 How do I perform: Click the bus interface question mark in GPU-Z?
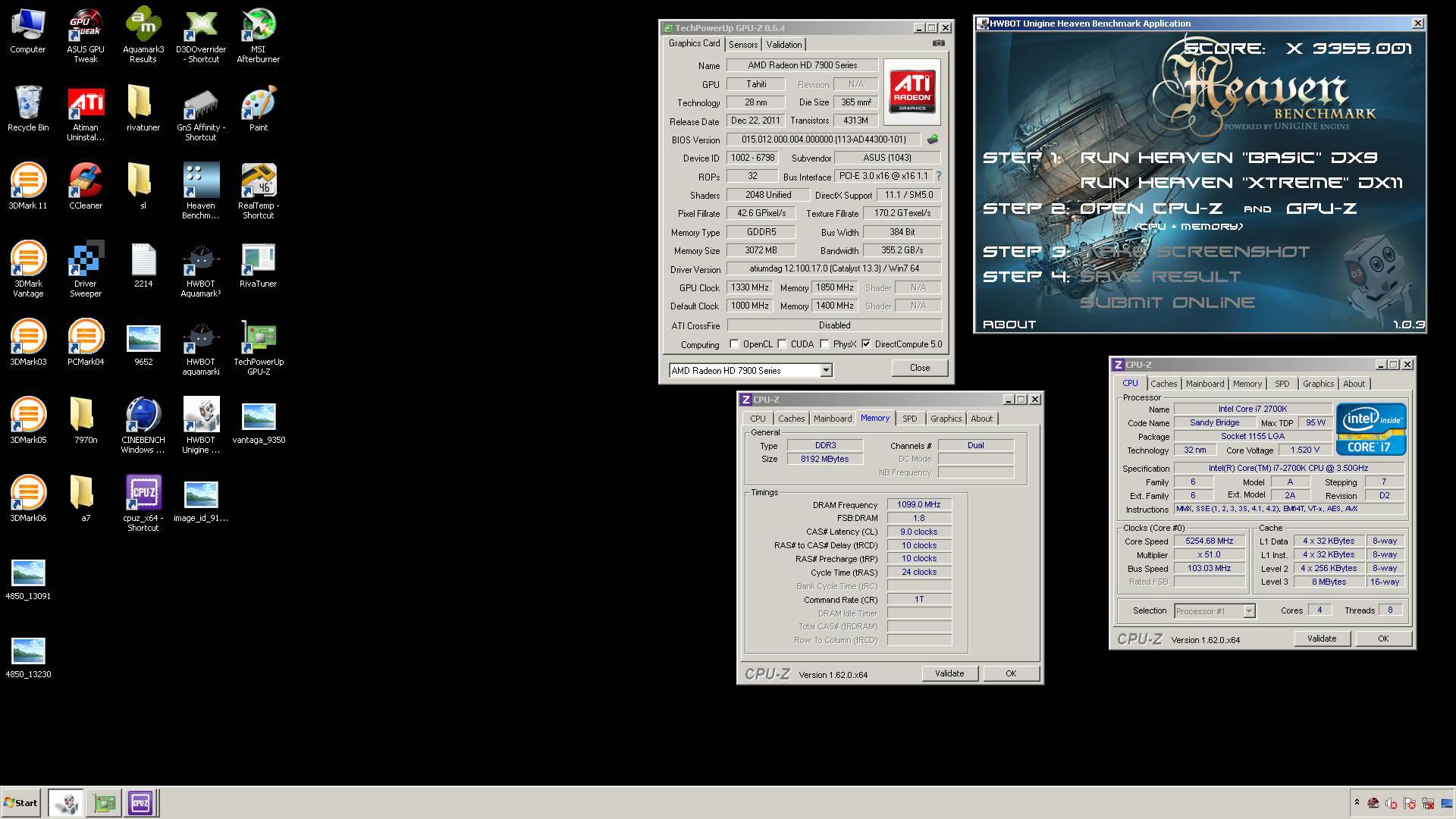939,176
